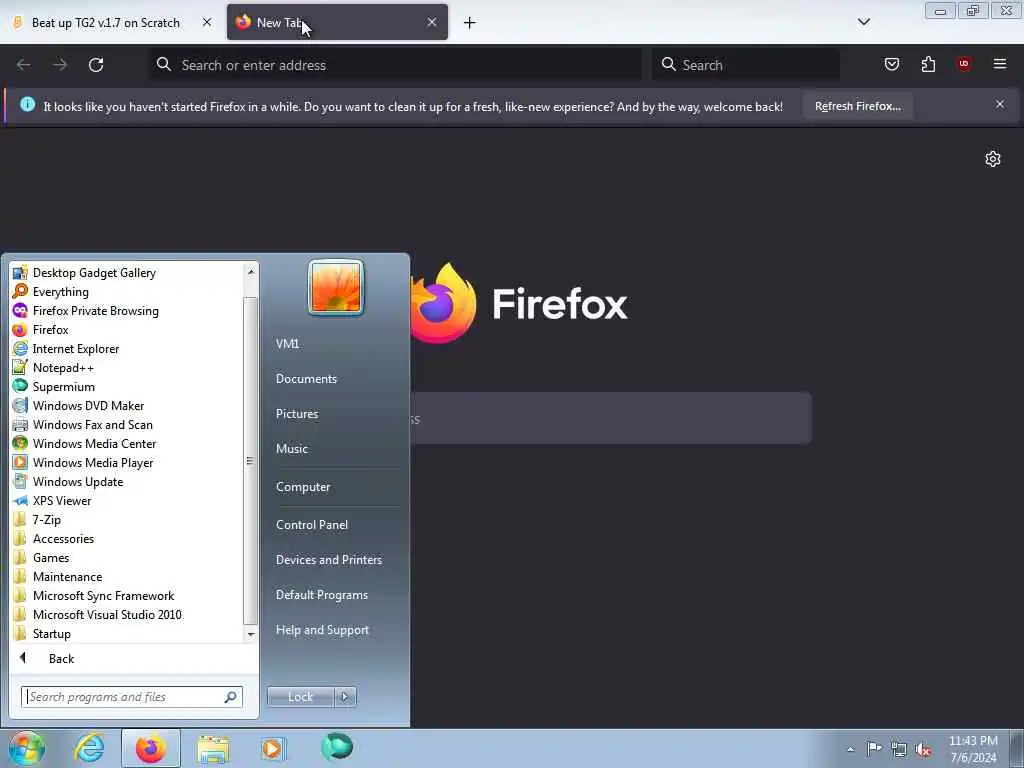Open shutdown options arrow beside Lock
Screen dimensions: 1024x768
(x=345, y=697)
